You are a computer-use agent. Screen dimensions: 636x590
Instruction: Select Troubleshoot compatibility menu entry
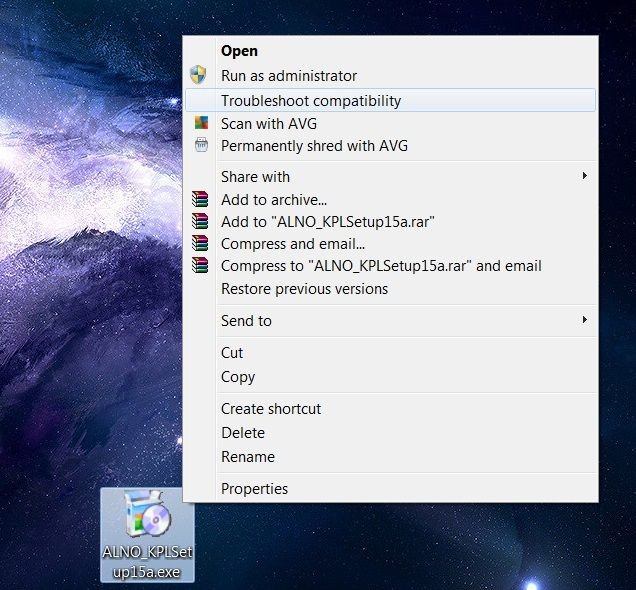coord(310,101)
